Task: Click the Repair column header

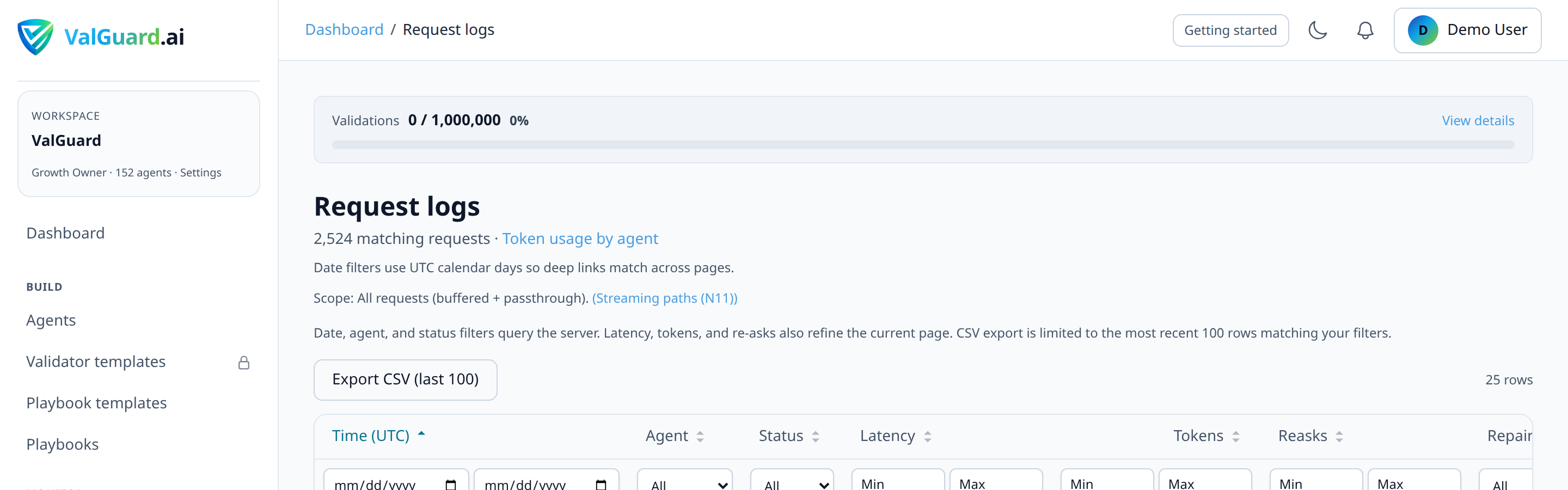Action: click(x=1510, y=436)
